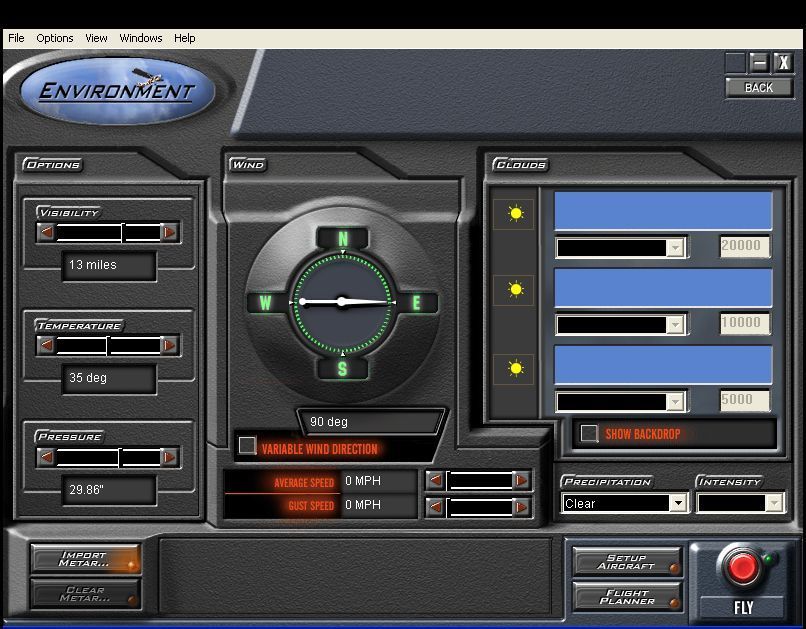Viewport: 806px width, 629px height.
Task: Open the File menu
Action: 16,38
